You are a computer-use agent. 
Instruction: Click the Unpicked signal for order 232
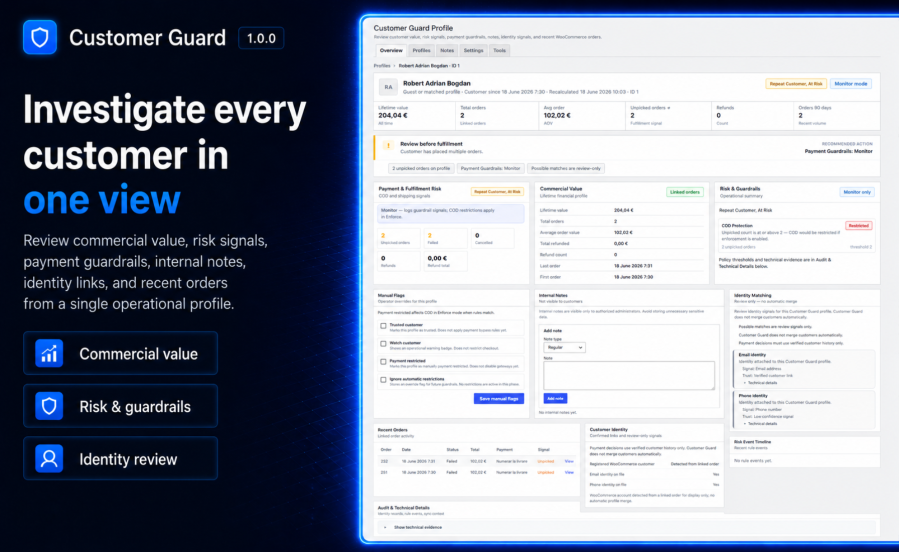point(545,461)
